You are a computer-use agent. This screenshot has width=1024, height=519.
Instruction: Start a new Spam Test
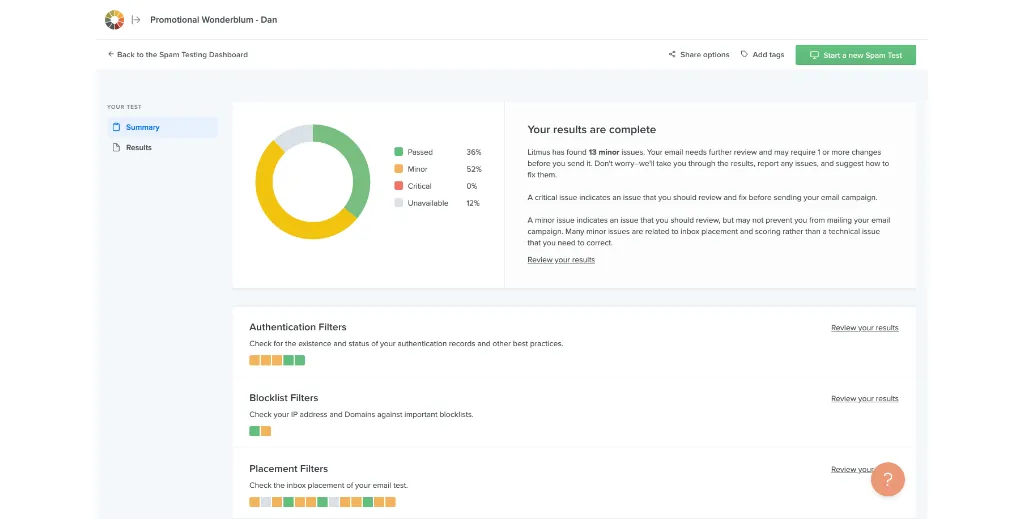856,55
